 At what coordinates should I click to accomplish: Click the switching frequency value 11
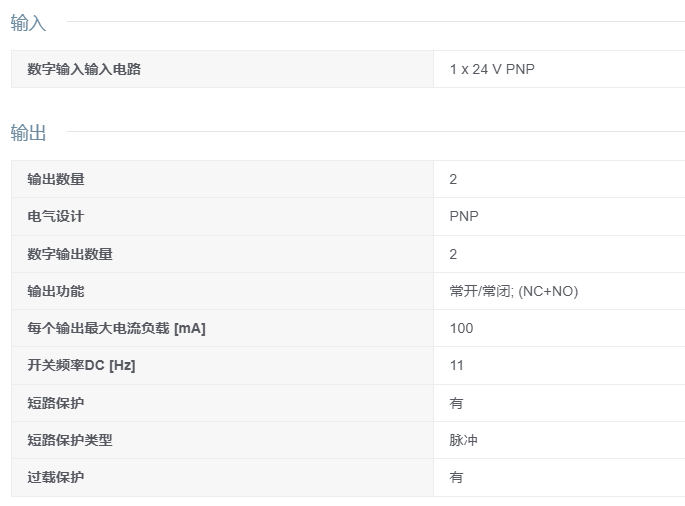tap(457, 365)
